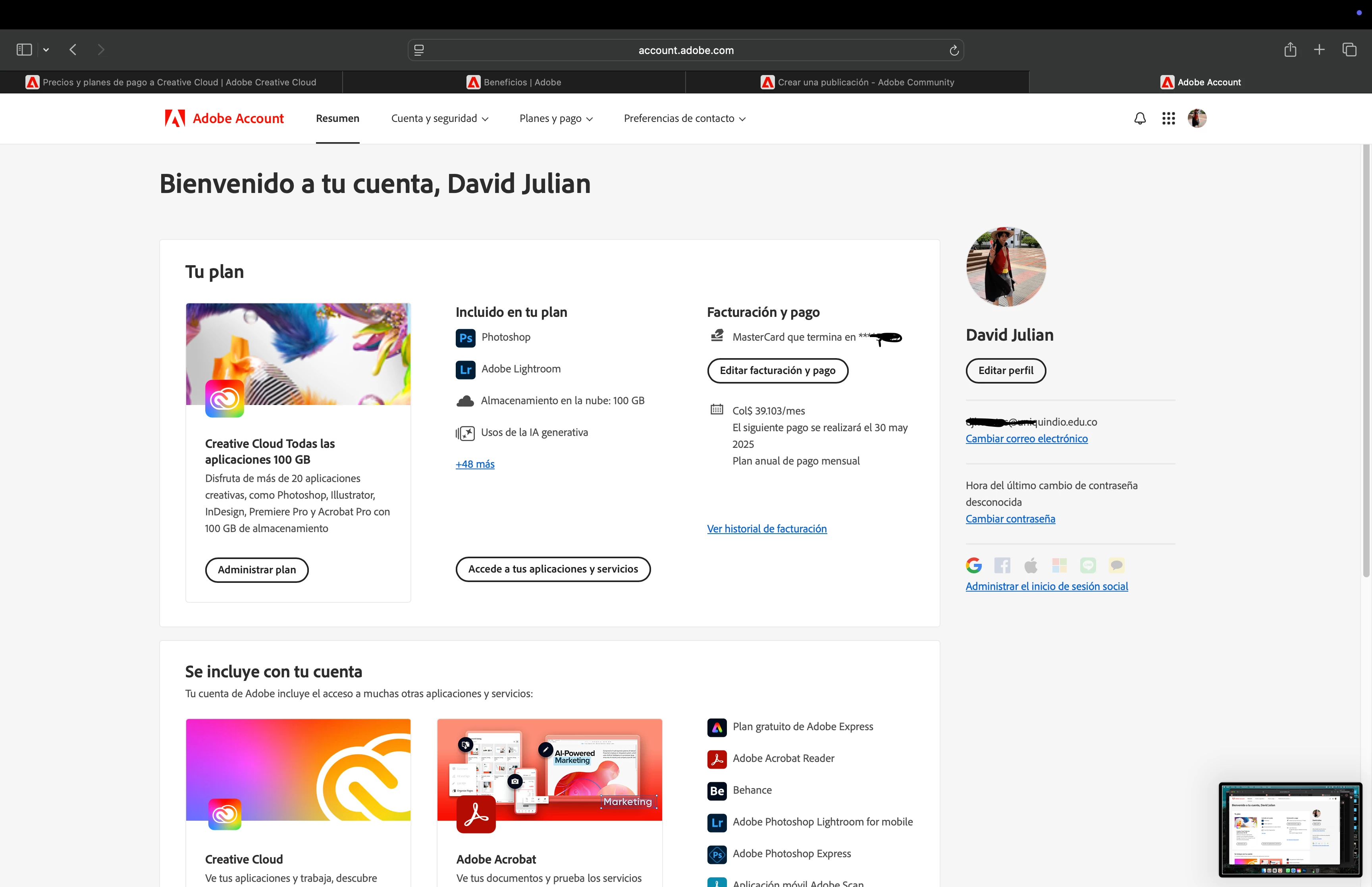Screen dimensions: 1372x887
Task: Open a new tab with plus icon
Action: [x=1320, y=50]
